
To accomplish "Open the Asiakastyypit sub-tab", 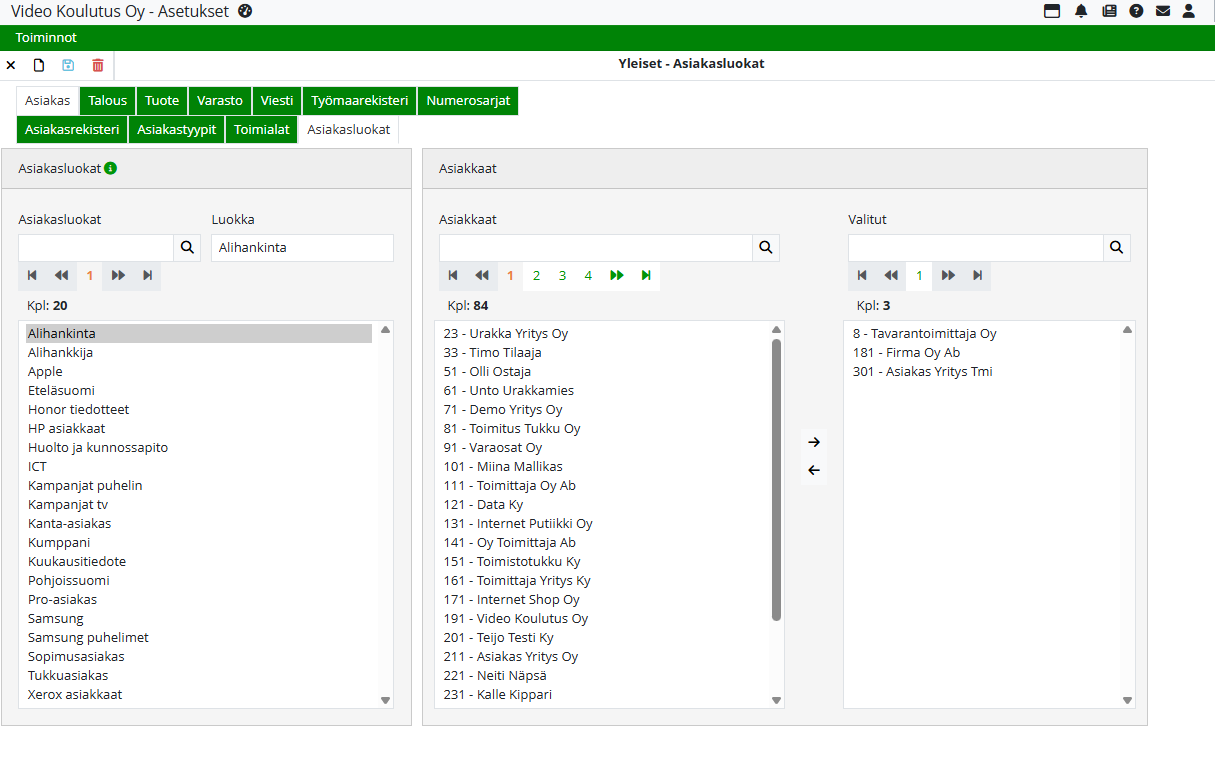I will coord(177,129).
